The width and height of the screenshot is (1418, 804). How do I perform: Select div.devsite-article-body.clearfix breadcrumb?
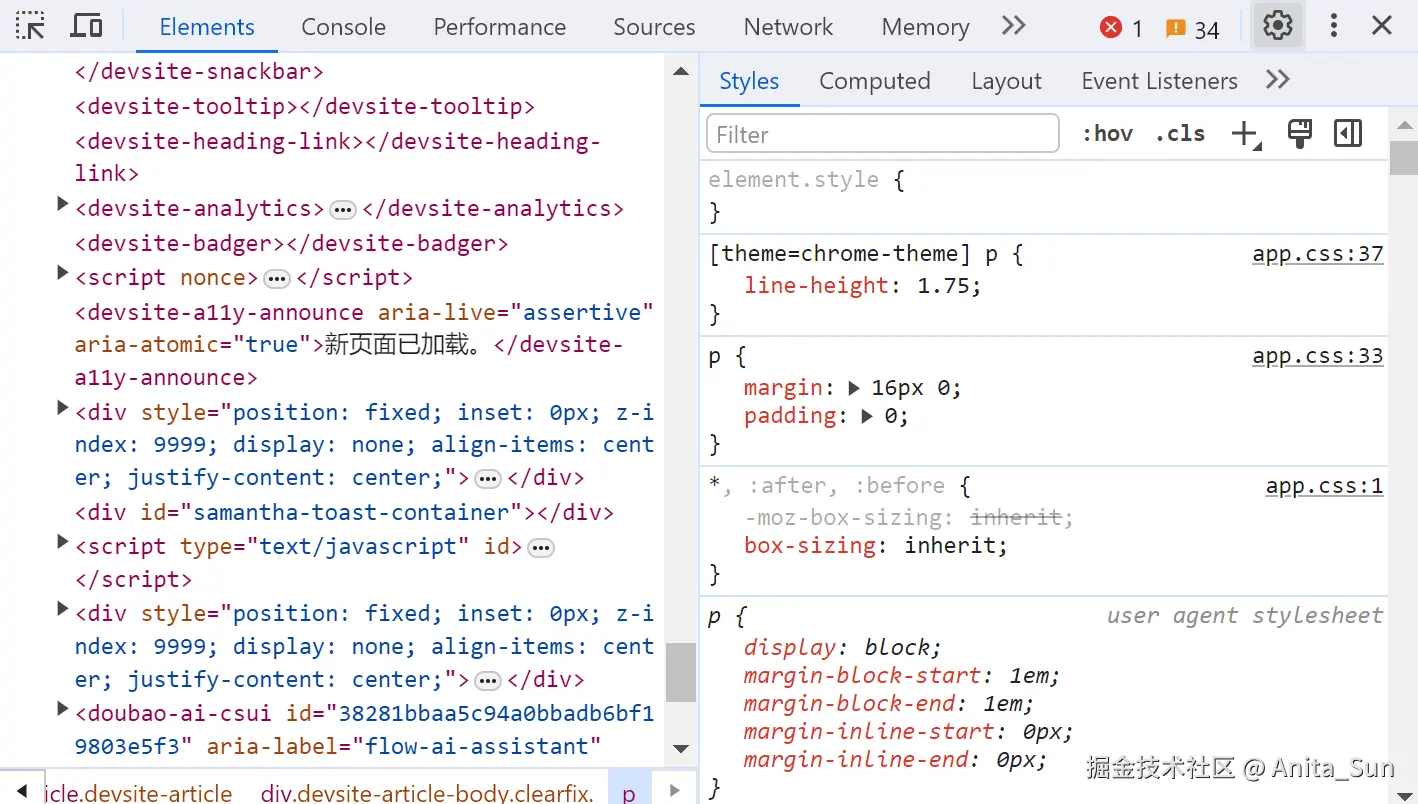427,794
